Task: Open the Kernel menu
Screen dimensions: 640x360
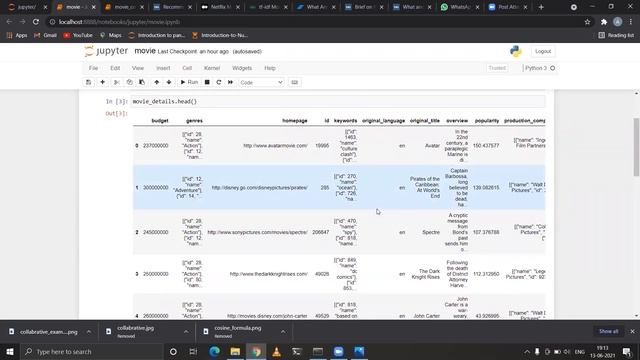Action: coord(212,68)
